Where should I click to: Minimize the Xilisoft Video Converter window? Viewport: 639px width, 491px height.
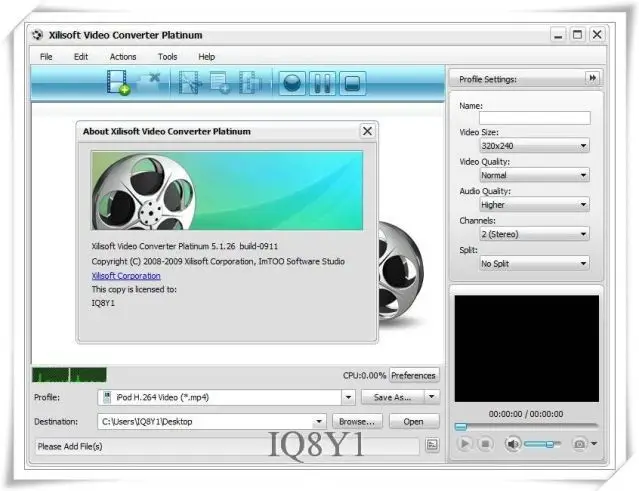coord(558,35)
